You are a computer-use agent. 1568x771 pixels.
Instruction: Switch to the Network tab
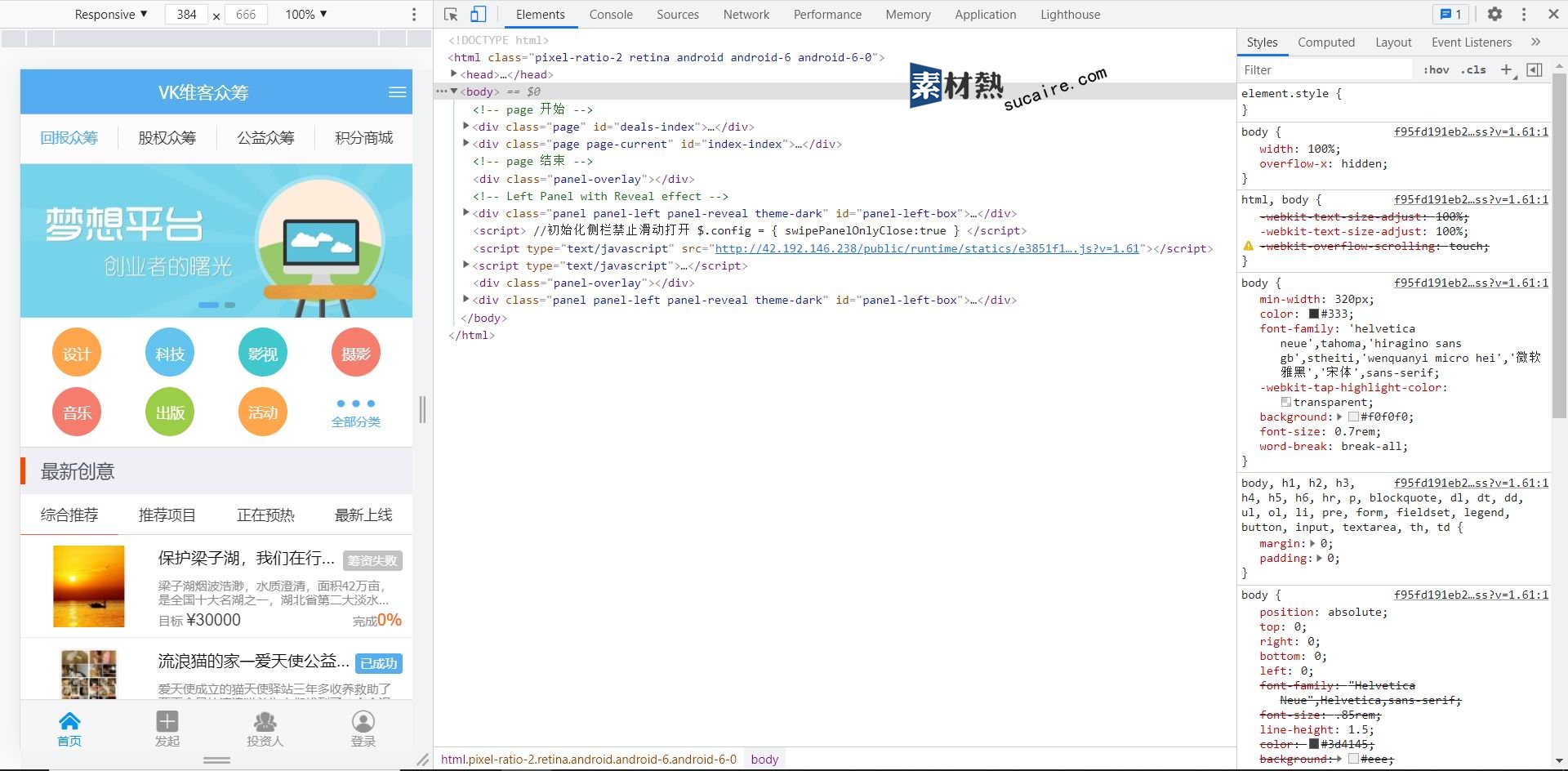(746, 14)
